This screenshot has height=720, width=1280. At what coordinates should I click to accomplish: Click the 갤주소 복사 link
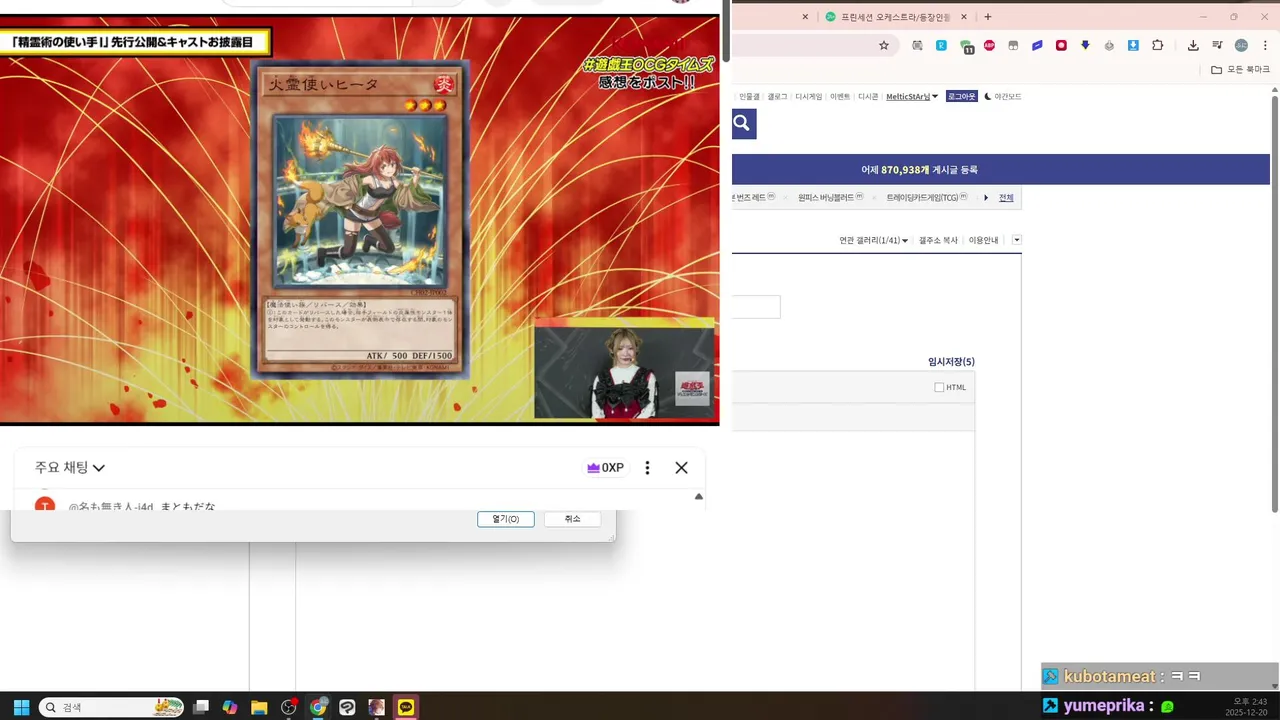pyautogui.click(x=938, y=240)
